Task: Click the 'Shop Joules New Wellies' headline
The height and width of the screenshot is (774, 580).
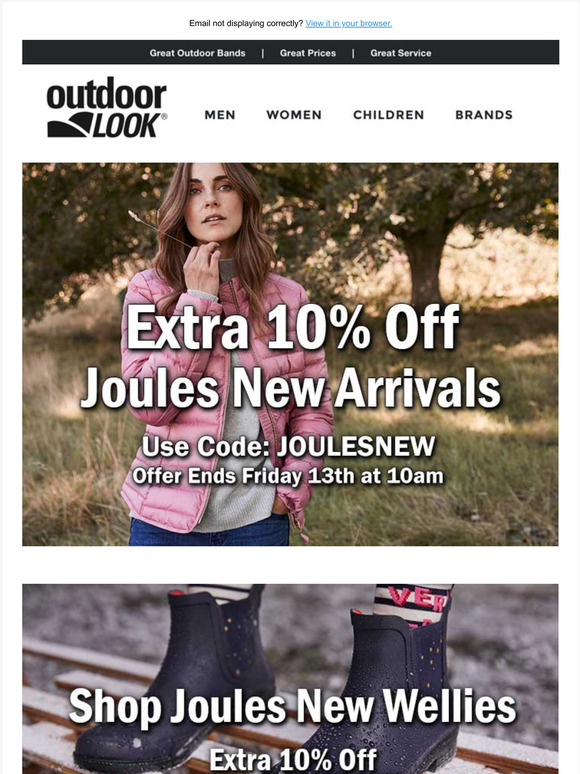Action: pyautogui.click(x=293, y=707)
